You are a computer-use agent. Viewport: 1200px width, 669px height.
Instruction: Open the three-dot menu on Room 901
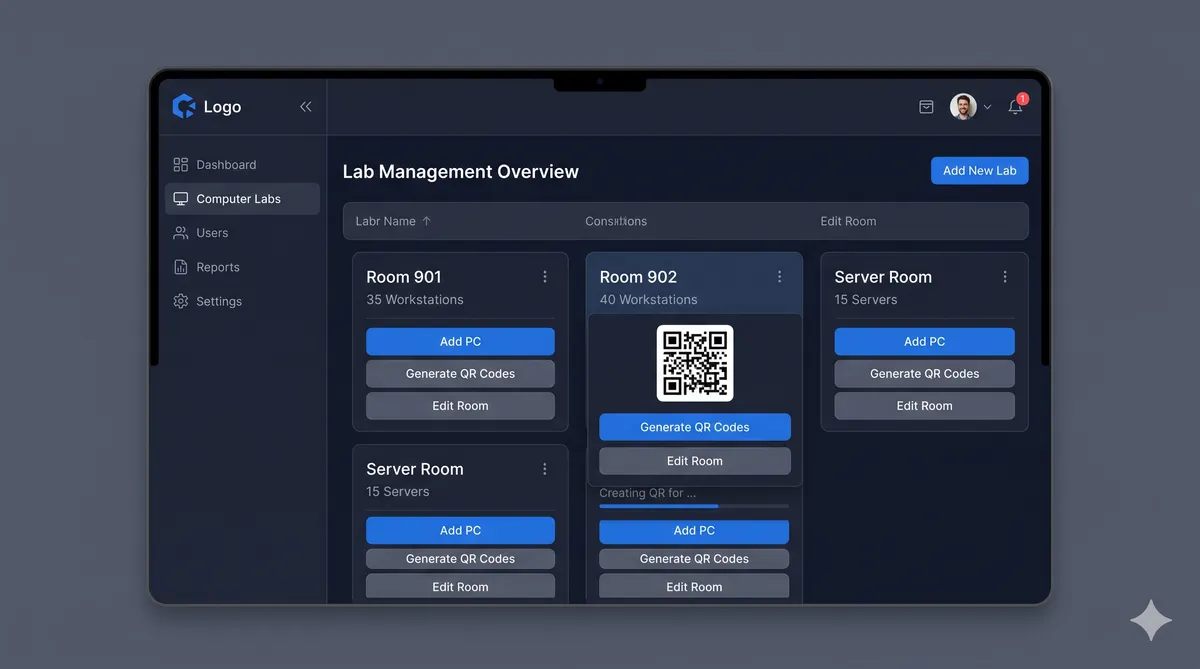click(x=545, y=277)
